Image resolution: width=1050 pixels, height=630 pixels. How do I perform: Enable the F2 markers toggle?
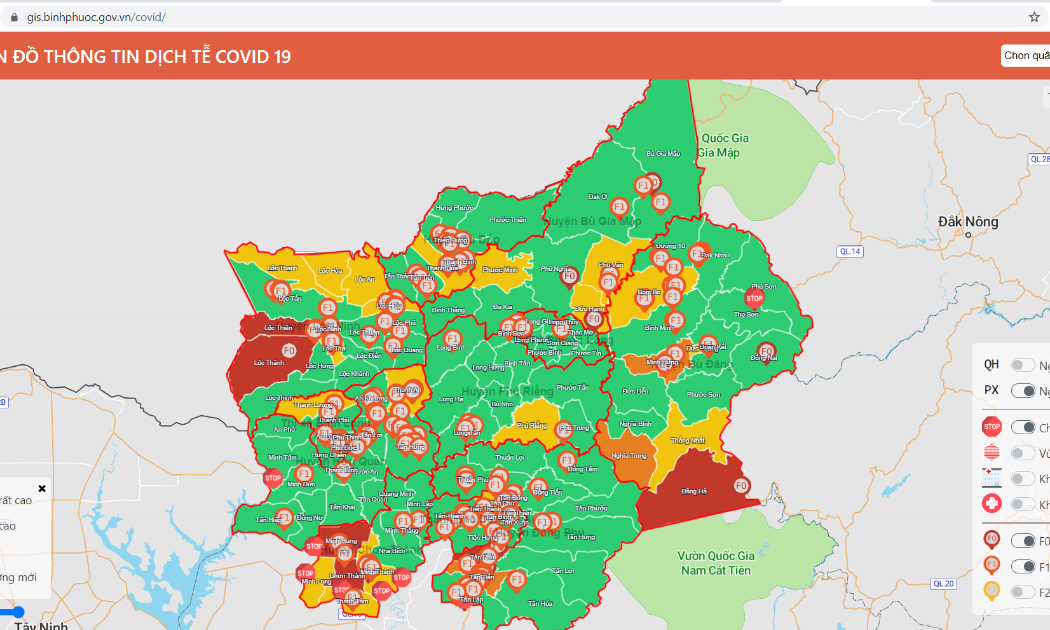(x=1023, y=592)
